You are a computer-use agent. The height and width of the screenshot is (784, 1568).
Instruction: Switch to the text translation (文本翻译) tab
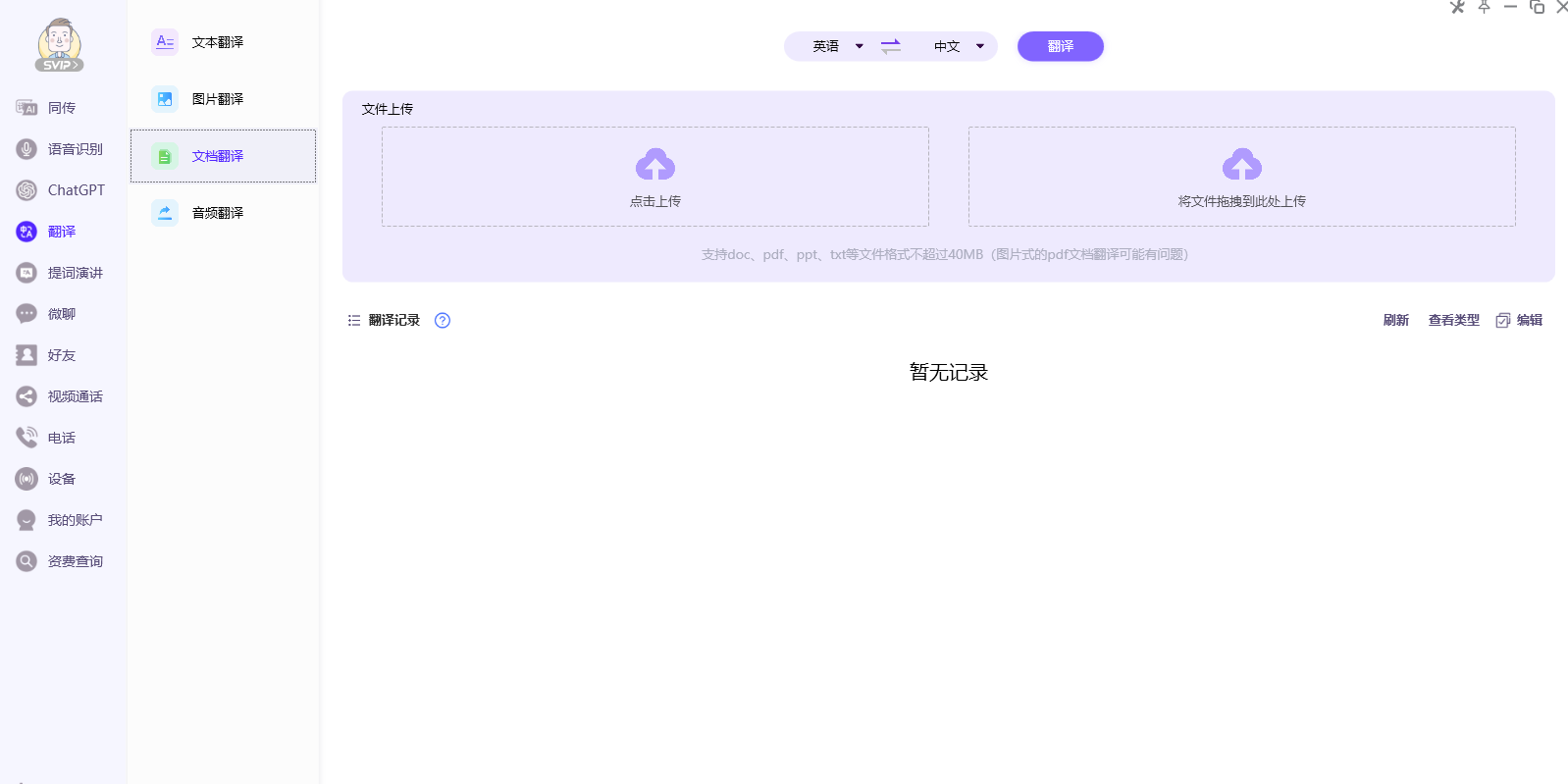pyautogui.click(x=218, y=42)
